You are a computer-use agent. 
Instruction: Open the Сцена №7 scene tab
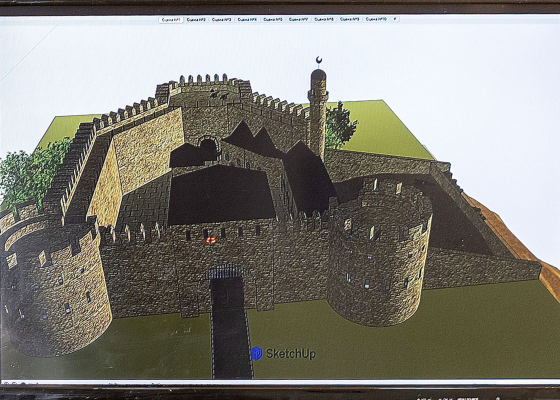pyautogui.click(x=299, y=20)
